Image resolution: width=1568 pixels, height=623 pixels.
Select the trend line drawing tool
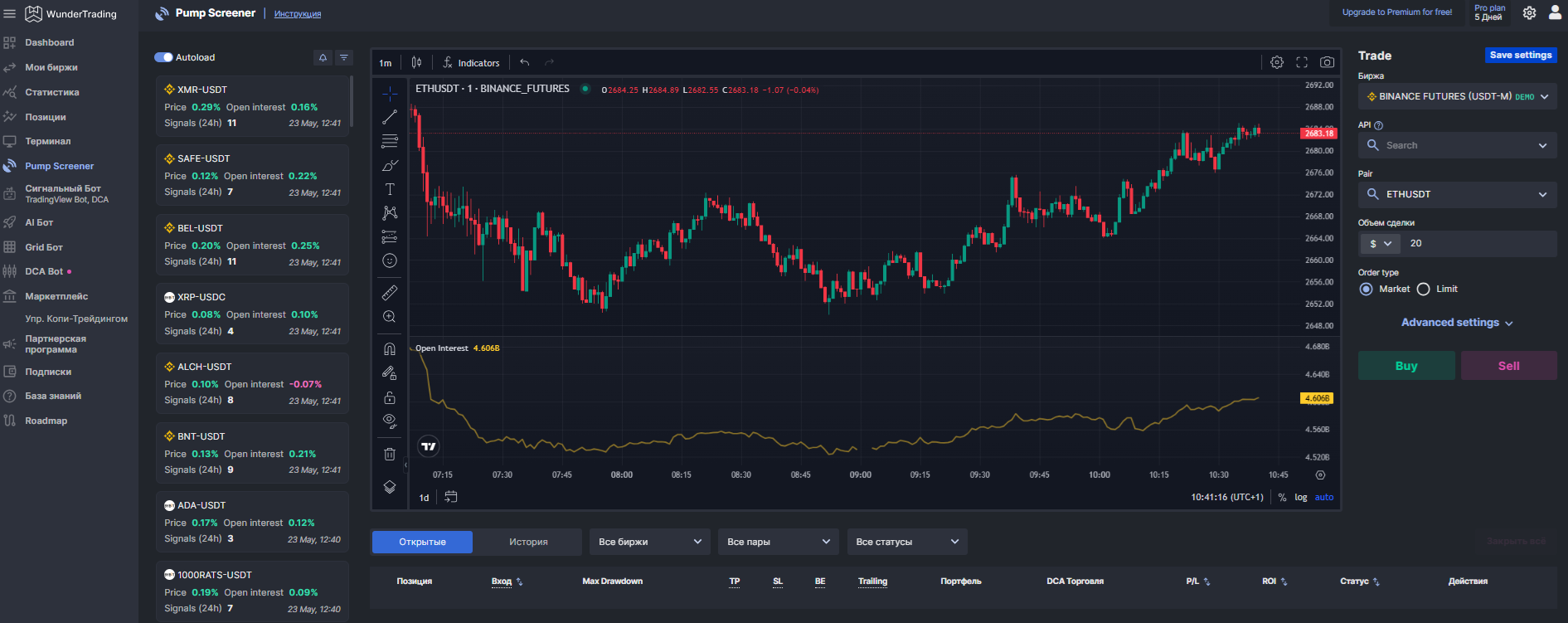[390, 117]
